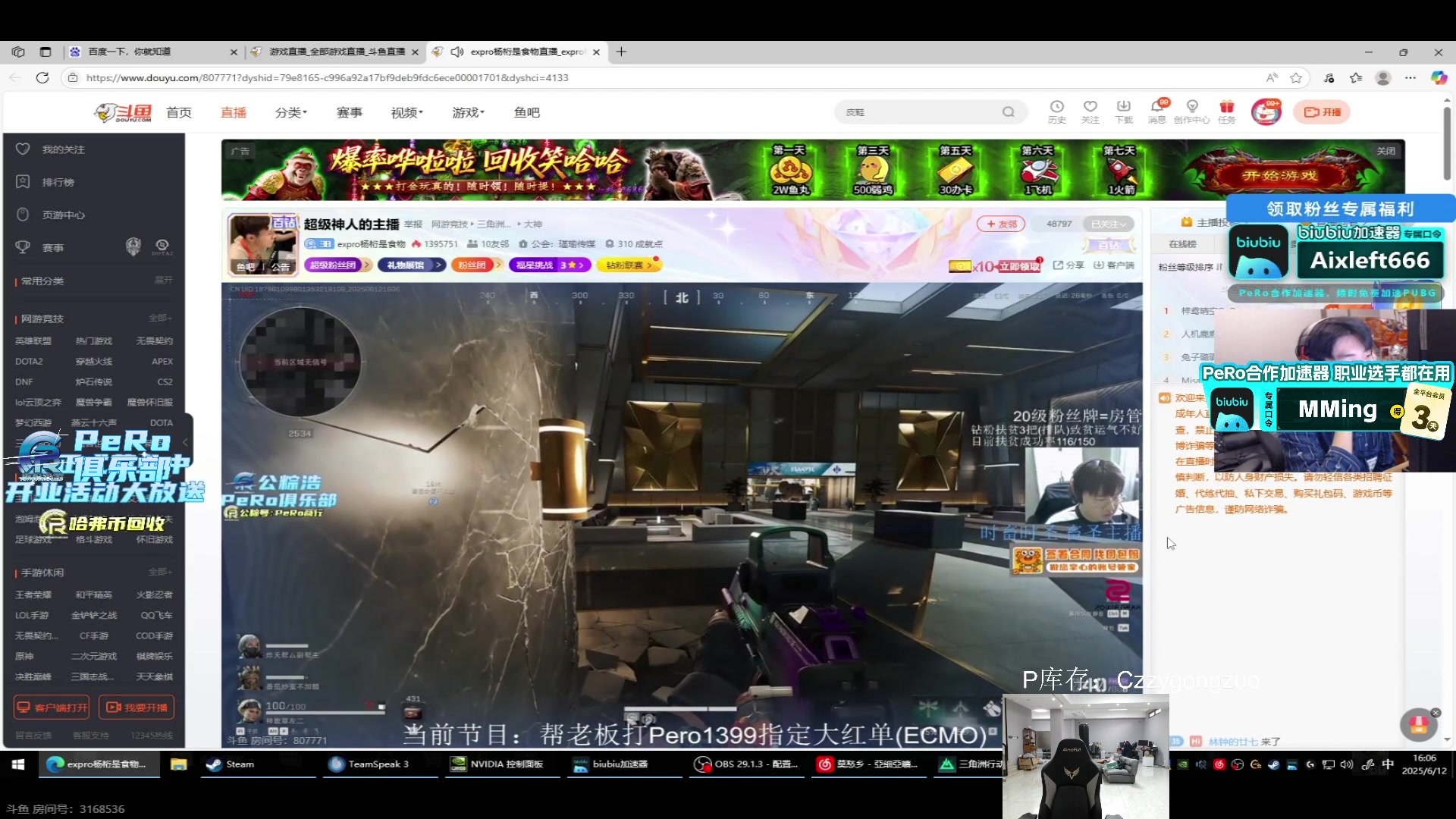Open a new browser tab

point(621,52)
